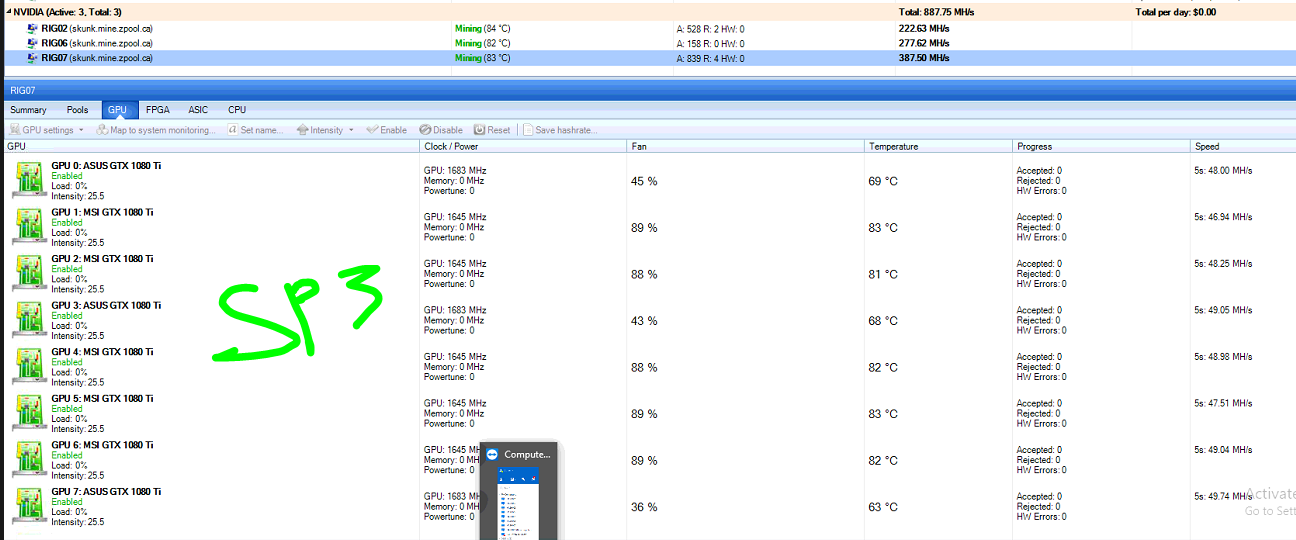Click the Total: 887.75 MH/s summary
Screen dimensions: 1296x540
click(936, 12)
